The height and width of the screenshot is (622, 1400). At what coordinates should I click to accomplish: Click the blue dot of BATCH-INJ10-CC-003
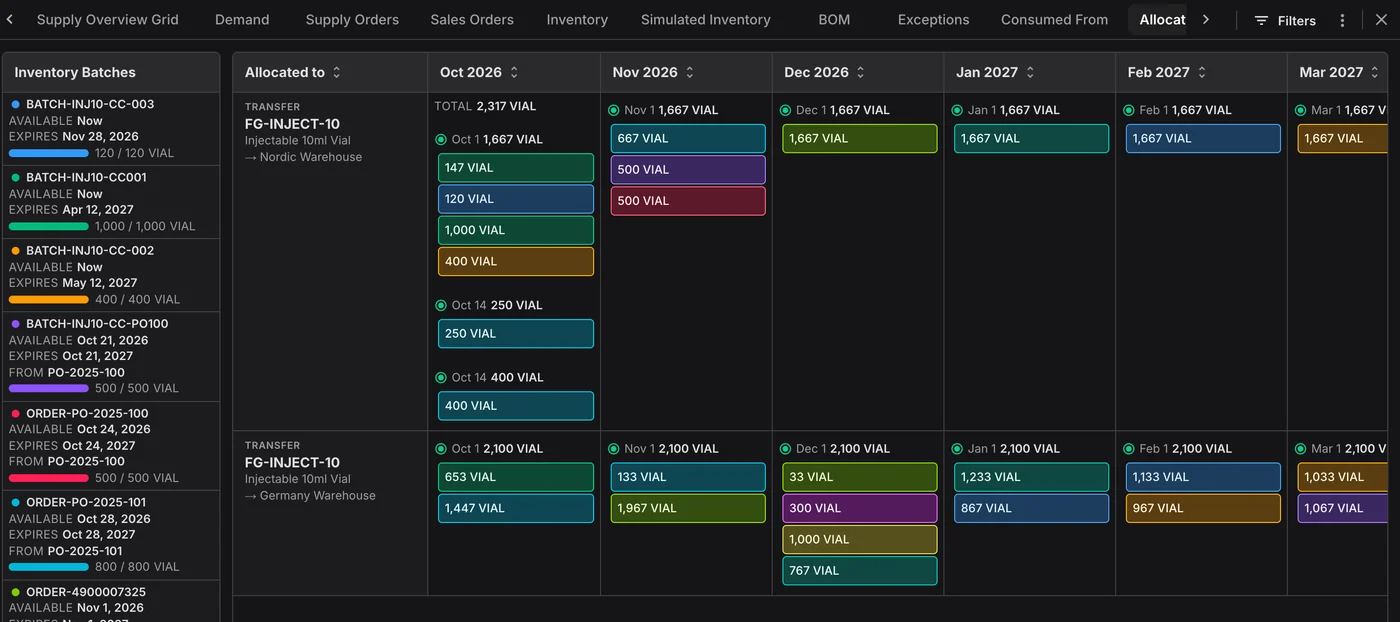(x=15, y=104)
